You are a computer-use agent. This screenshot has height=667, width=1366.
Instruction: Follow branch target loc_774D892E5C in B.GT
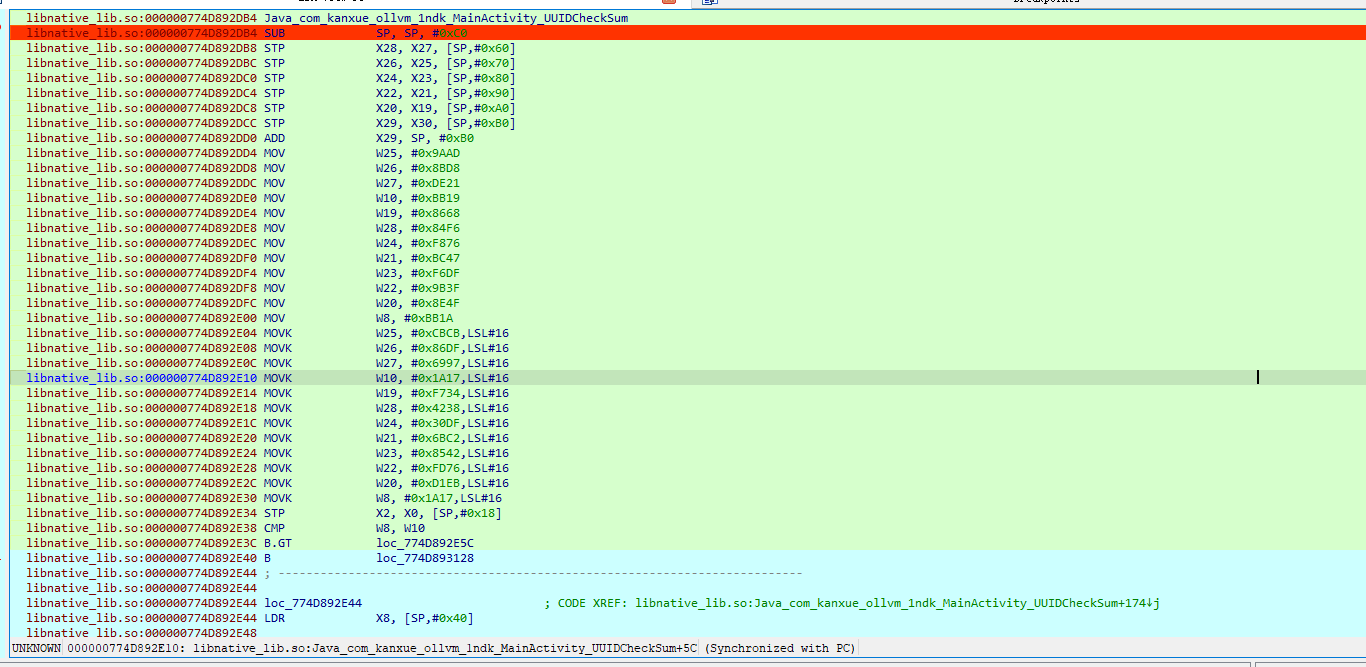click(x=425, y=543)
